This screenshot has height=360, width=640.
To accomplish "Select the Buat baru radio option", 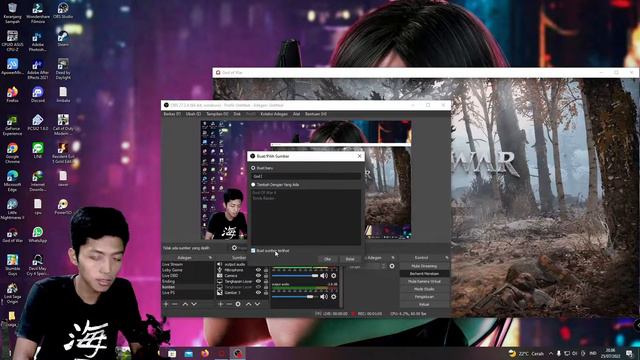I will (253, 168).
